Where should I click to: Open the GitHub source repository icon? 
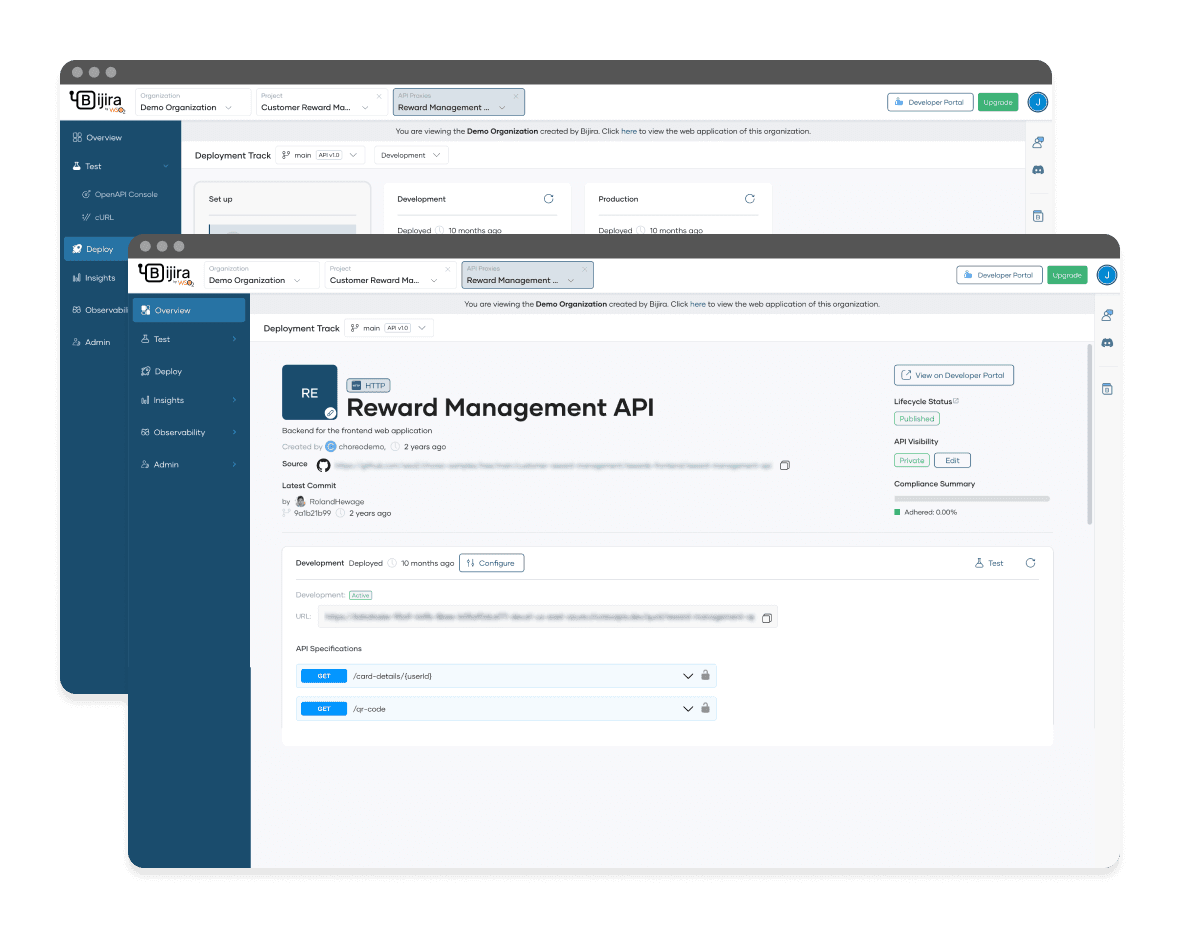(323, 465)
